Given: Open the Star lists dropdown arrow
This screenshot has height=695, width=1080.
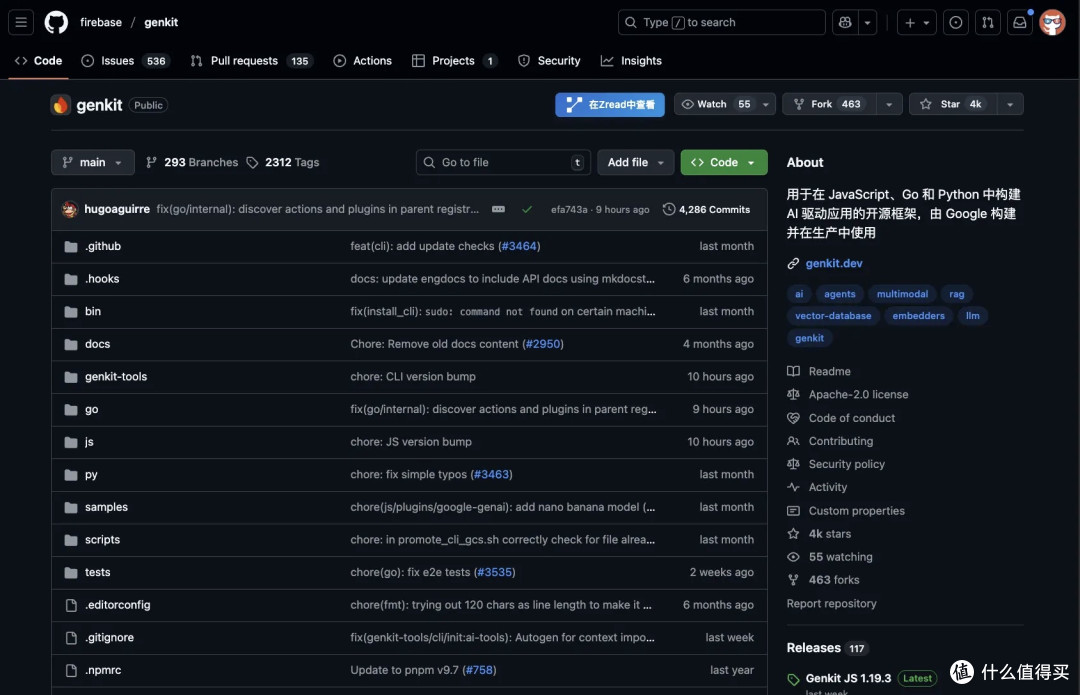Looking at the screenshot, I should tap(1010, 104).
